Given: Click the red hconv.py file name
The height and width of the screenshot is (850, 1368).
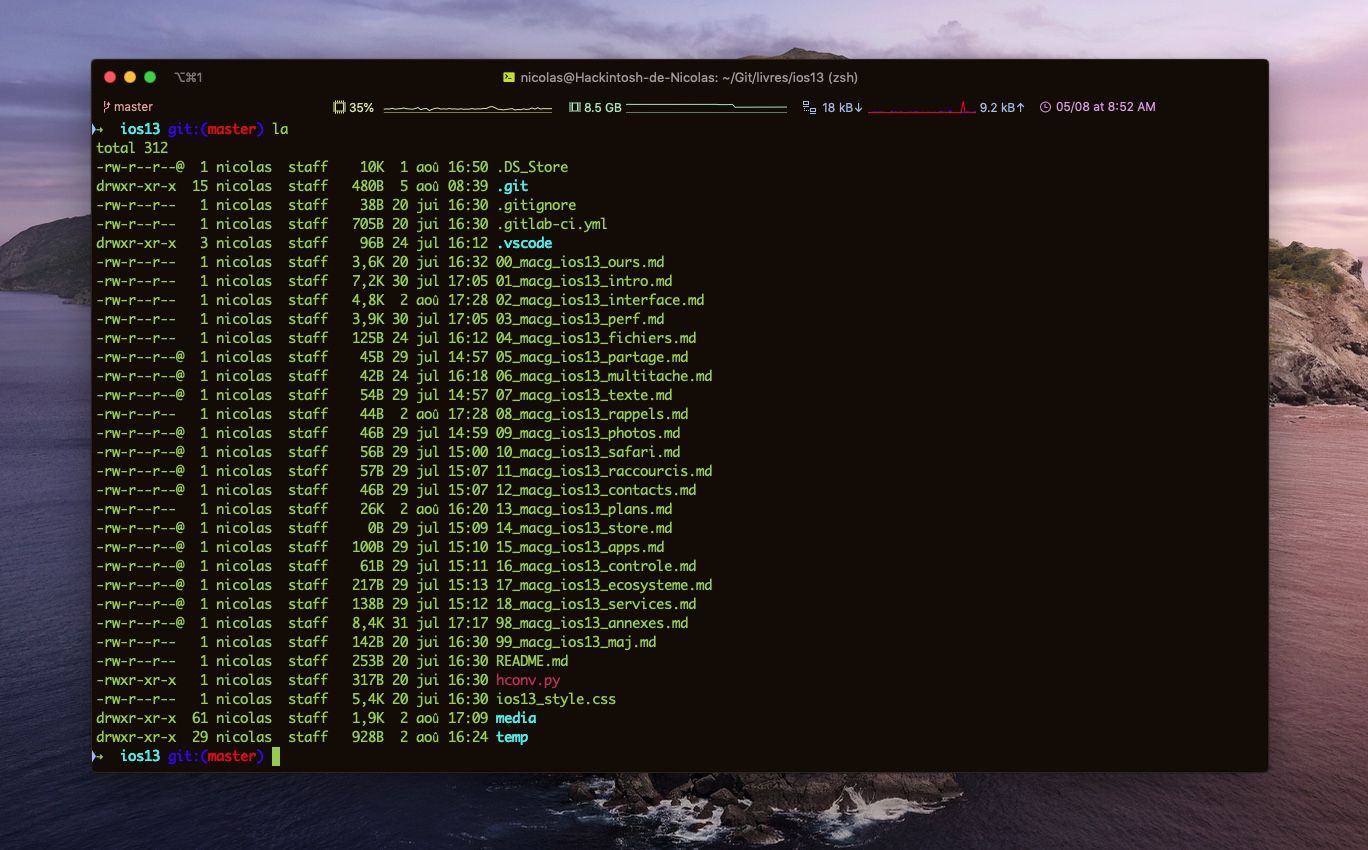Looking at the screenshot, I should point(528,680).
